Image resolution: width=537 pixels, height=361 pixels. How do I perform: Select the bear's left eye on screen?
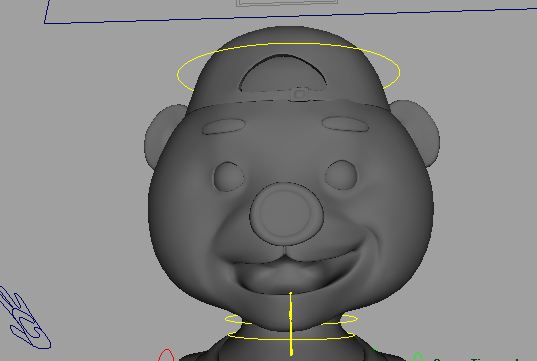229,177
